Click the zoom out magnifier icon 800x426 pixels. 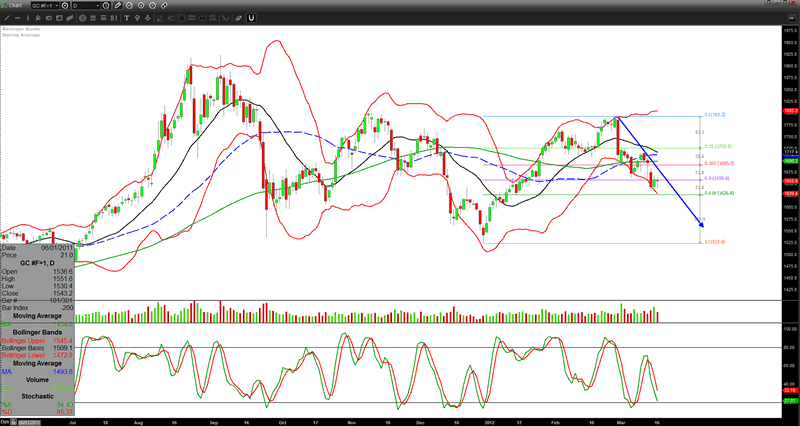coord(129,6)
